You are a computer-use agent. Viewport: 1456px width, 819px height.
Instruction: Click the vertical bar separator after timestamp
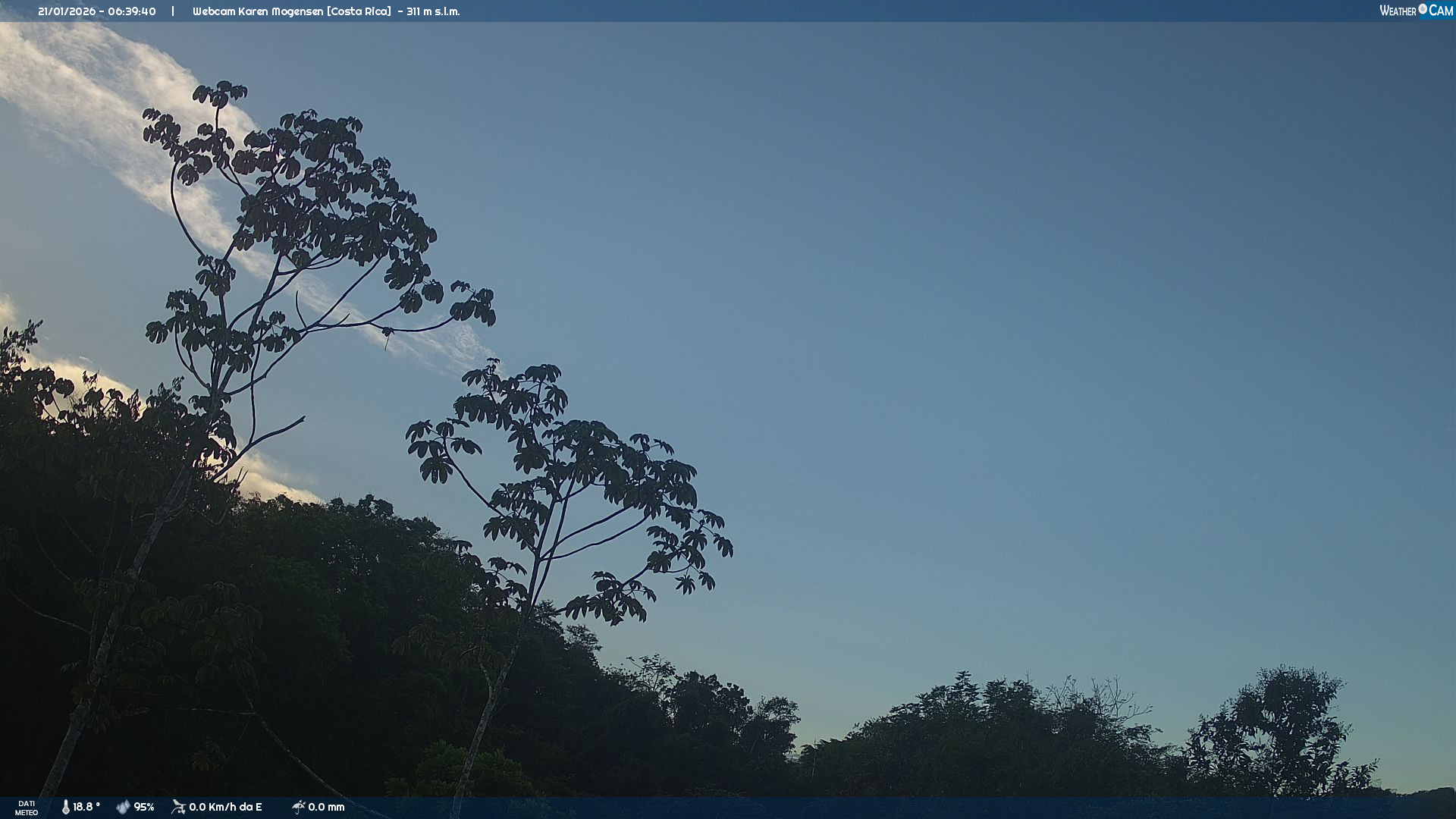coord(173,11)
